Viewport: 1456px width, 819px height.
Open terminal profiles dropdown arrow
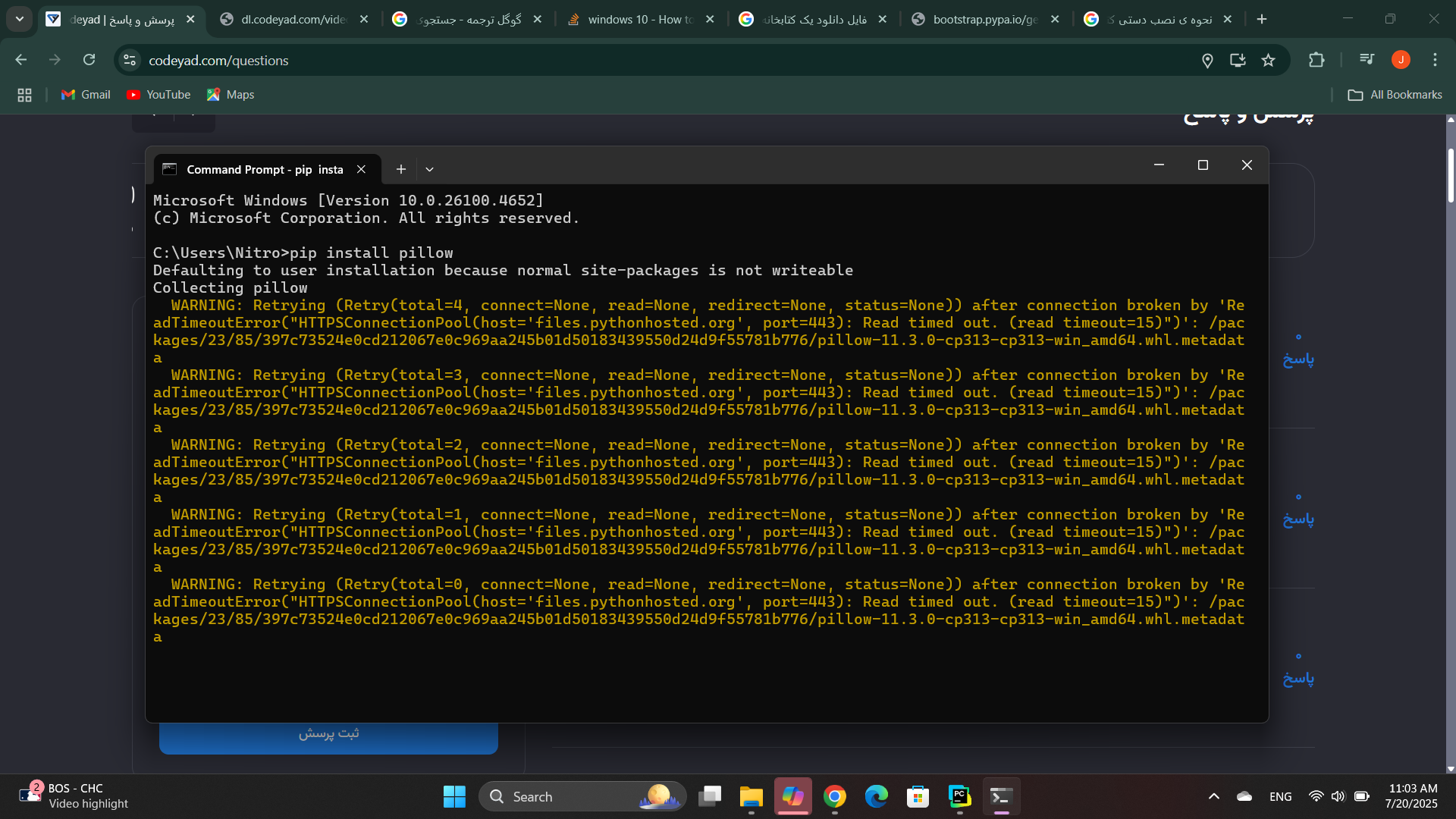coord(429,169)
